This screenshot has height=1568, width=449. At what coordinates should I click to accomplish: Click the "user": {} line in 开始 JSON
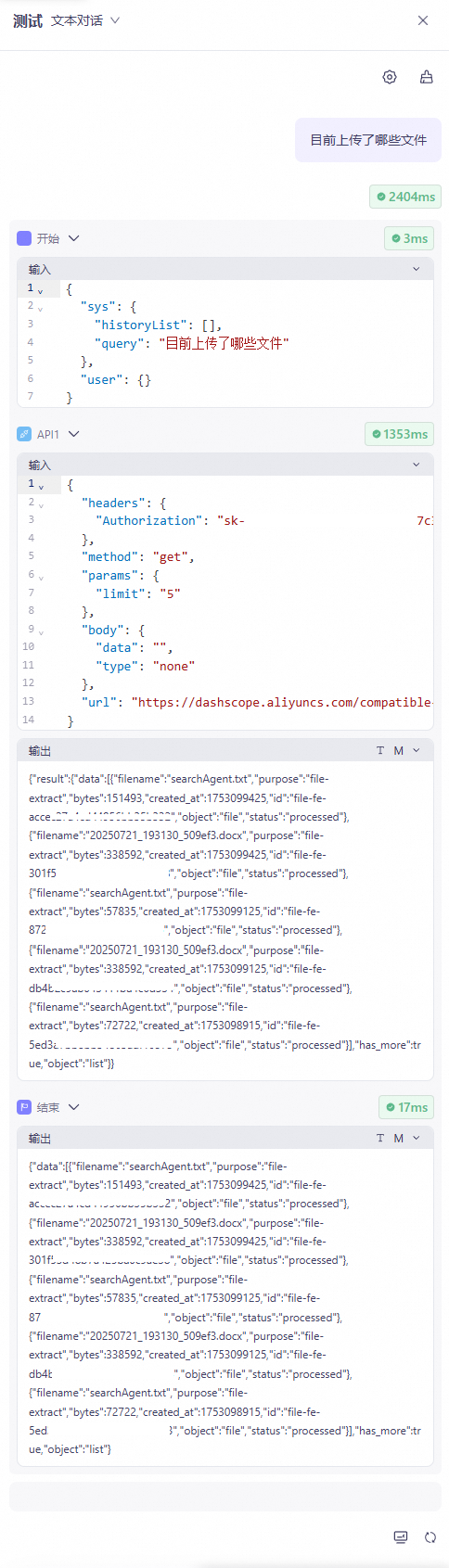[116, 380]
